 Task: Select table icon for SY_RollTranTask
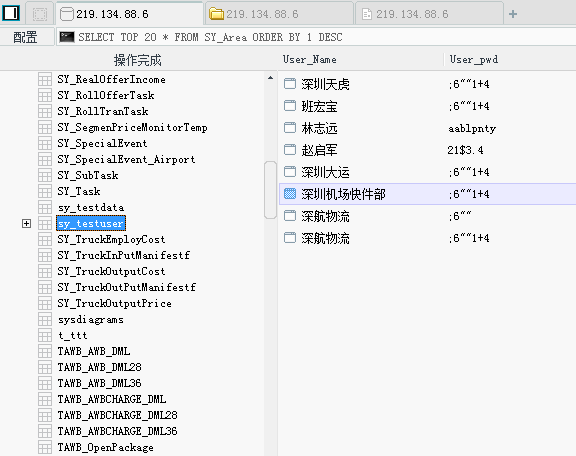(x=45, y=111)
